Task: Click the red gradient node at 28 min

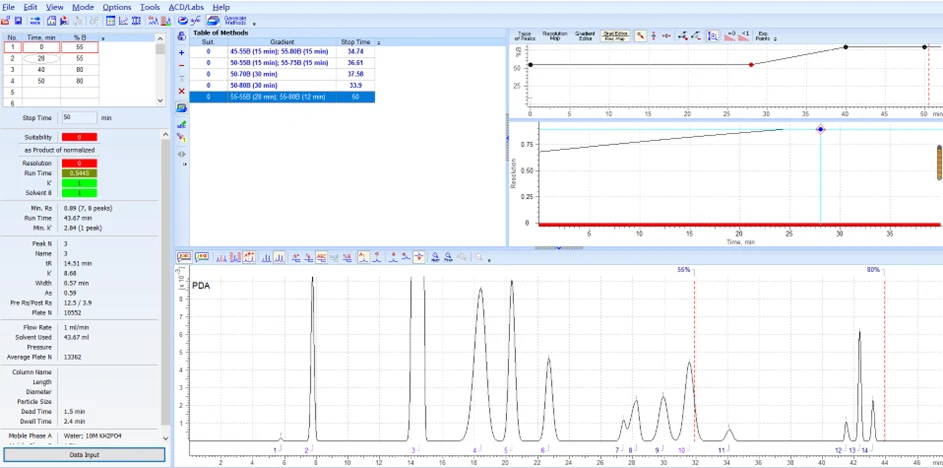Action: 751,64
